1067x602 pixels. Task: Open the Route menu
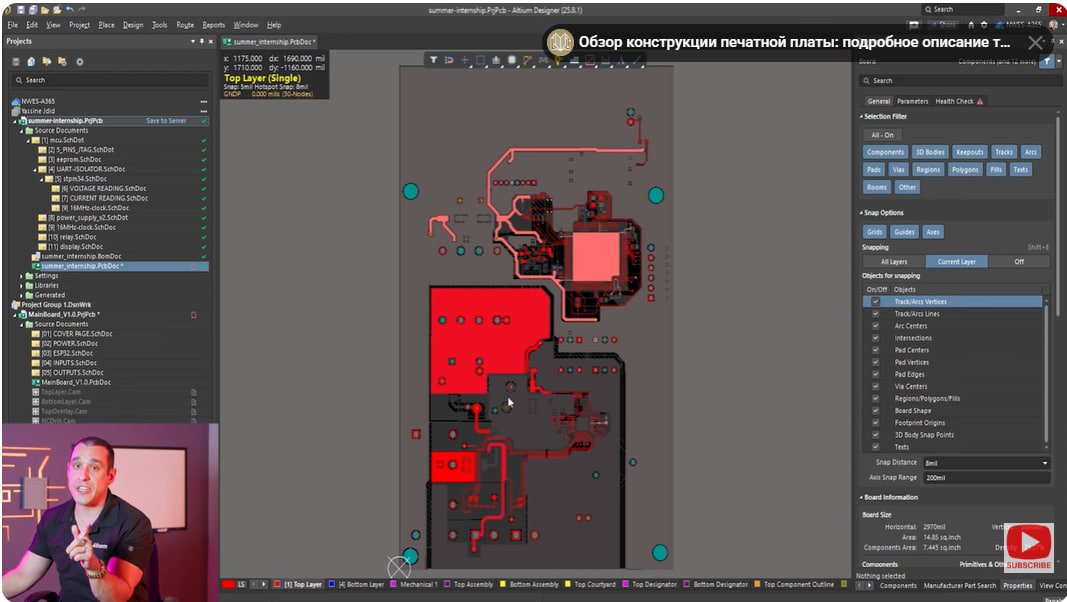tap(185, 25)
